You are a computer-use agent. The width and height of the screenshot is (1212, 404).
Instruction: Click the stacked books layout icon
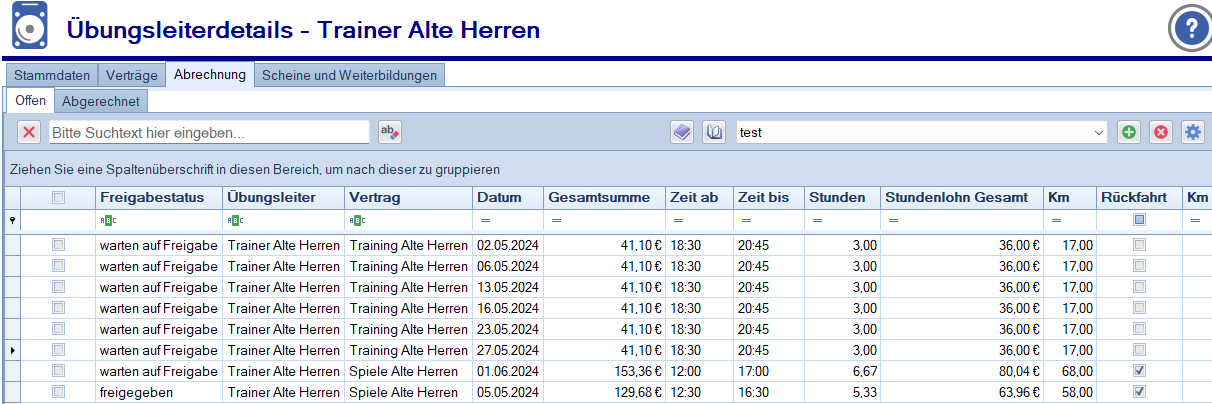(x=682, y=132)
